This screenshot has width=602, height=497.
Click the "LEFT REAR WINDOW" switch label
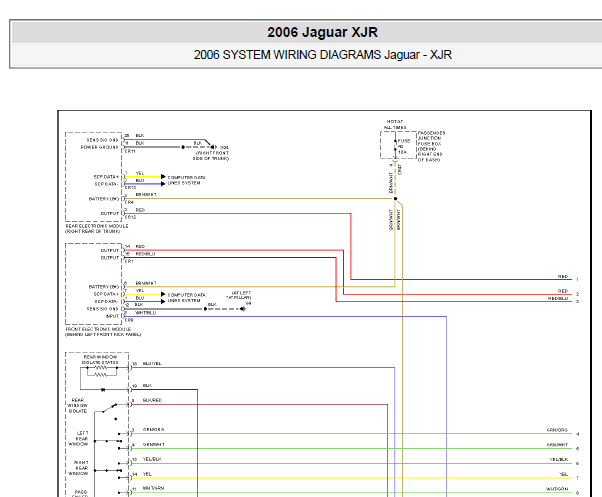78,439
